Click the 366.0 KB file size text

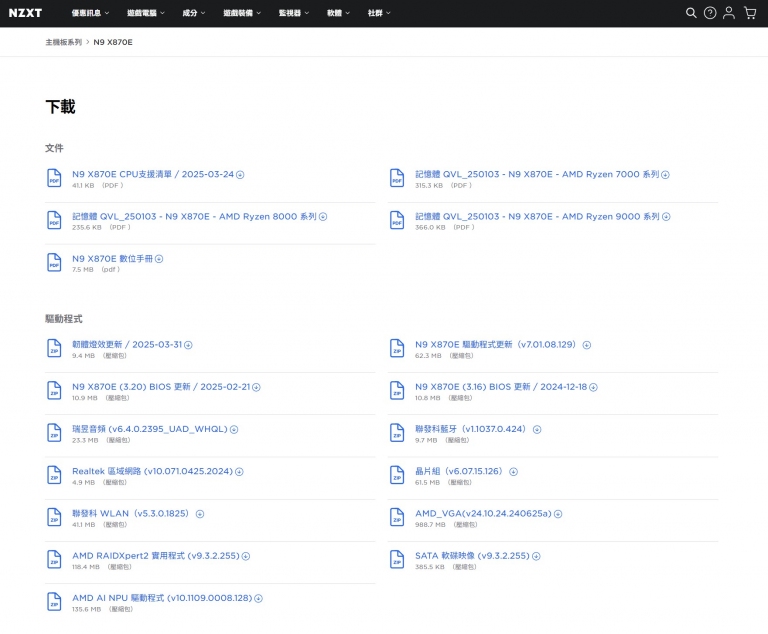430,227
